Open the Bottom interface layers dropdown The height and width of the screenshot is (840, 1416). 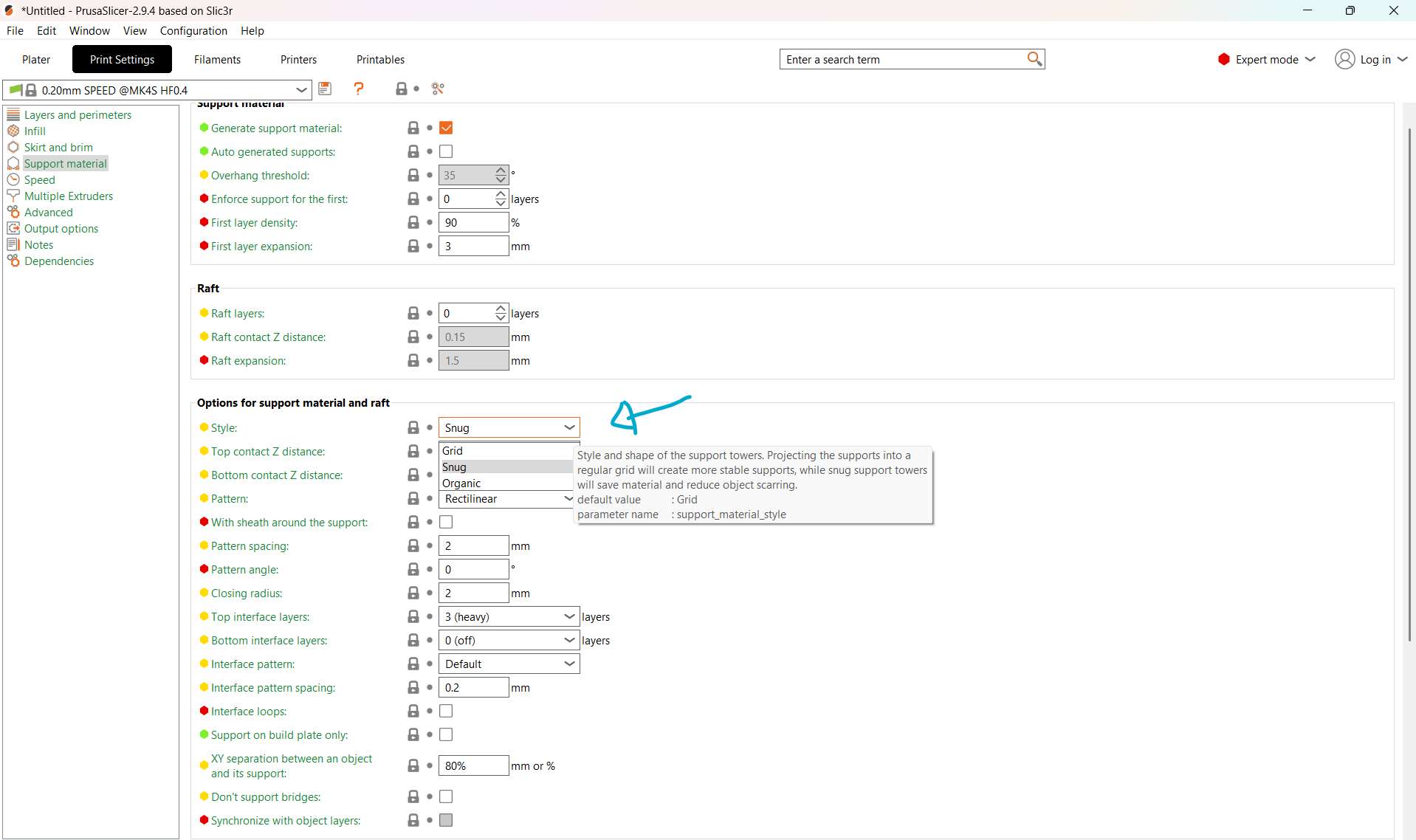tap(509, 640)
